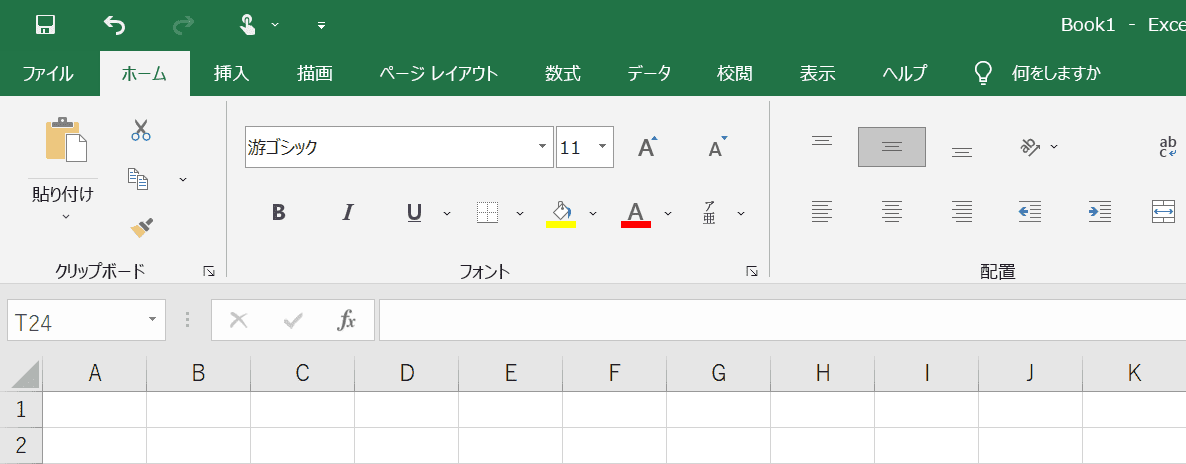The image size is (1186, 464).
Task: Switch to the 校閲 tab
Action: point(735,73)
